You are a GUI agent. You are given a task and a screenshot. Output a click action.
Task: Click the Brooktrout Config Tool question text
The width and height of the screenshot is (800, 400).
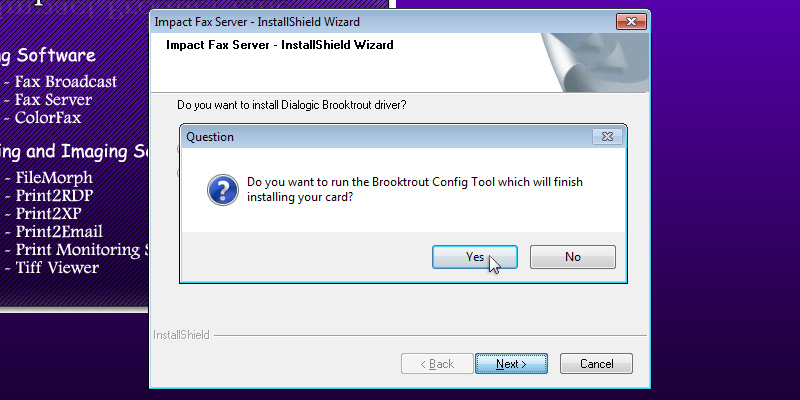(x=414, y=190)
